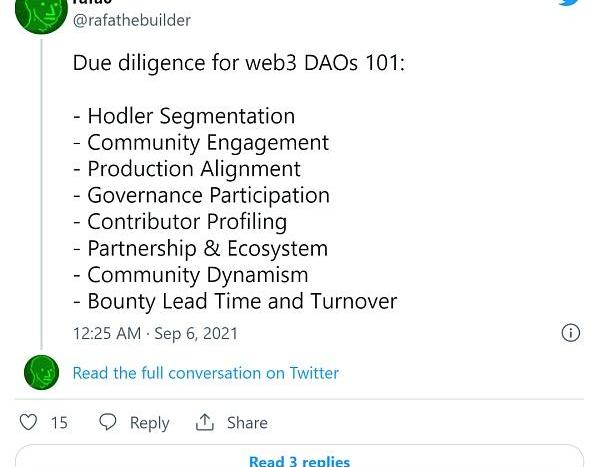Click the Reply text label

click(149, 423)
